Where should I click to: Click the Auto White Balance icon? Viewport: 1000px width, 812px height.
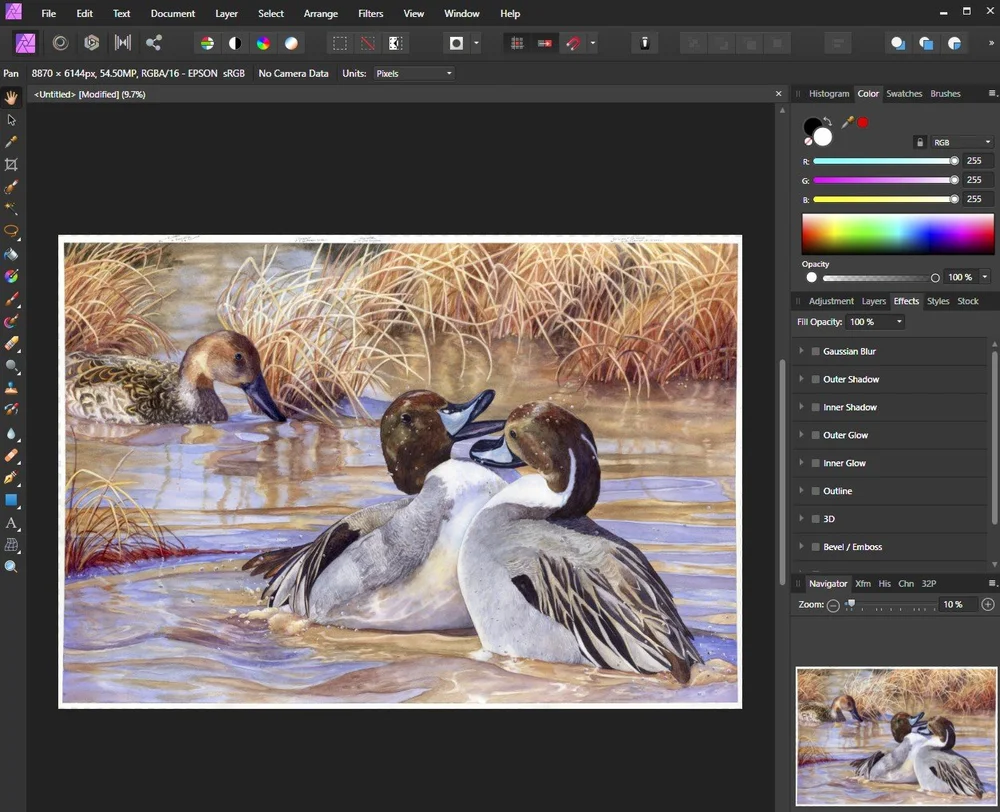coord(291,43)
